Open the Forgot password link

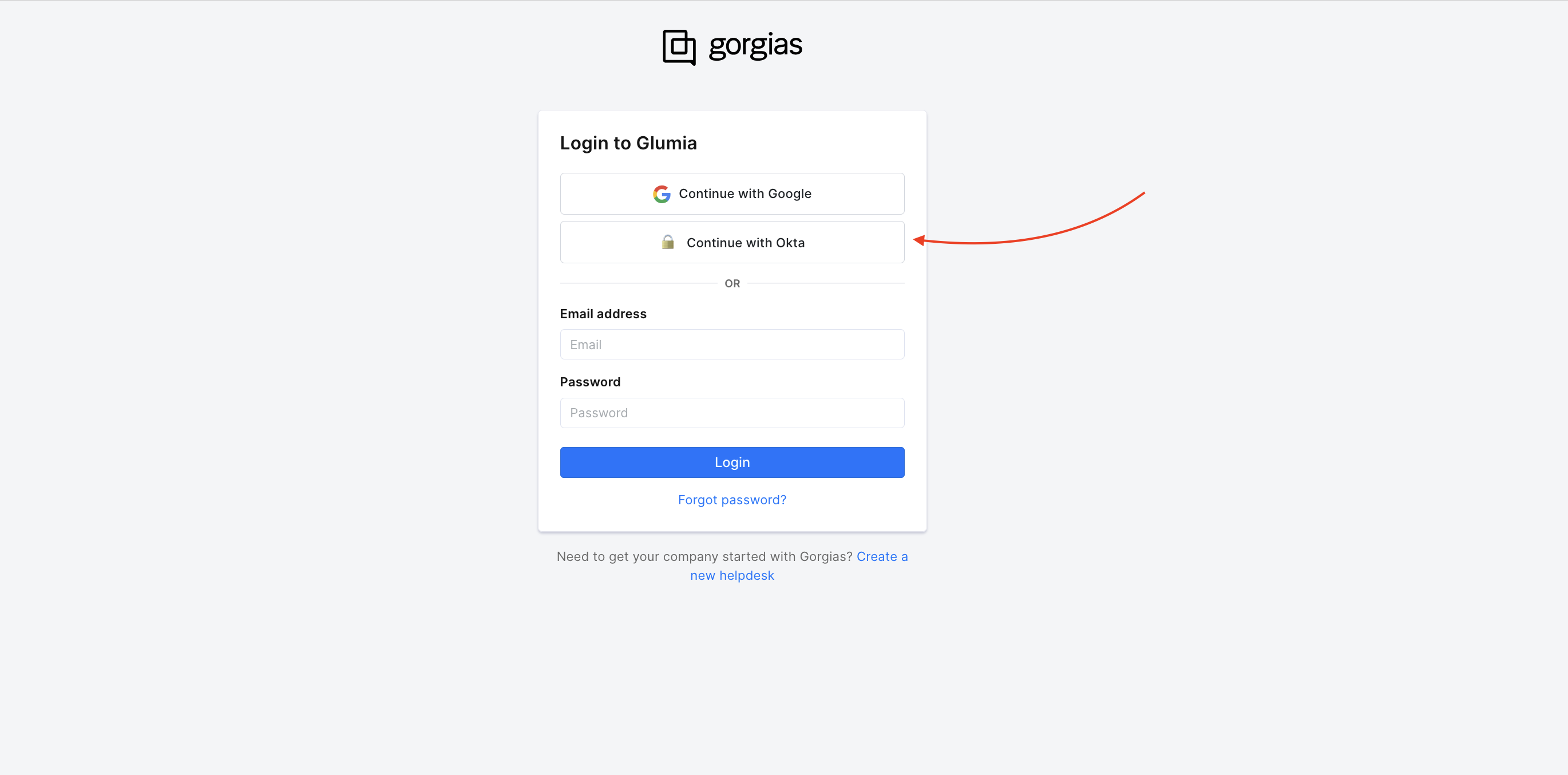point(732,500)
